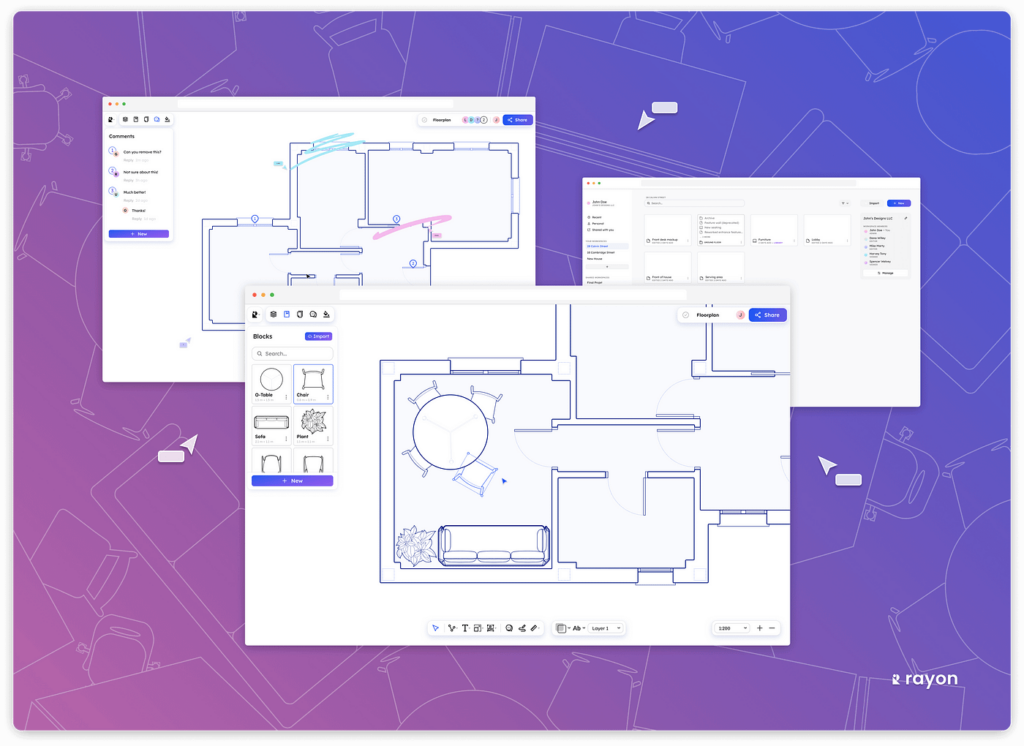Click the rayon logo in the corner
Viewport: 1024px width, 746px height.
click(922, 679)
